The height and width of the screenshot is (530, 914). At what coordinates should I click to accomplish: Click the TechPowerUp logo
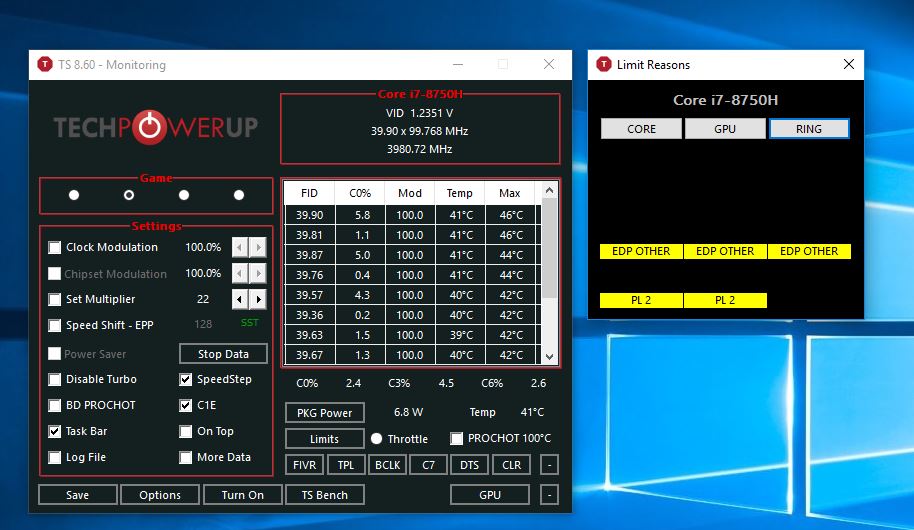click(x=156, y=127)
